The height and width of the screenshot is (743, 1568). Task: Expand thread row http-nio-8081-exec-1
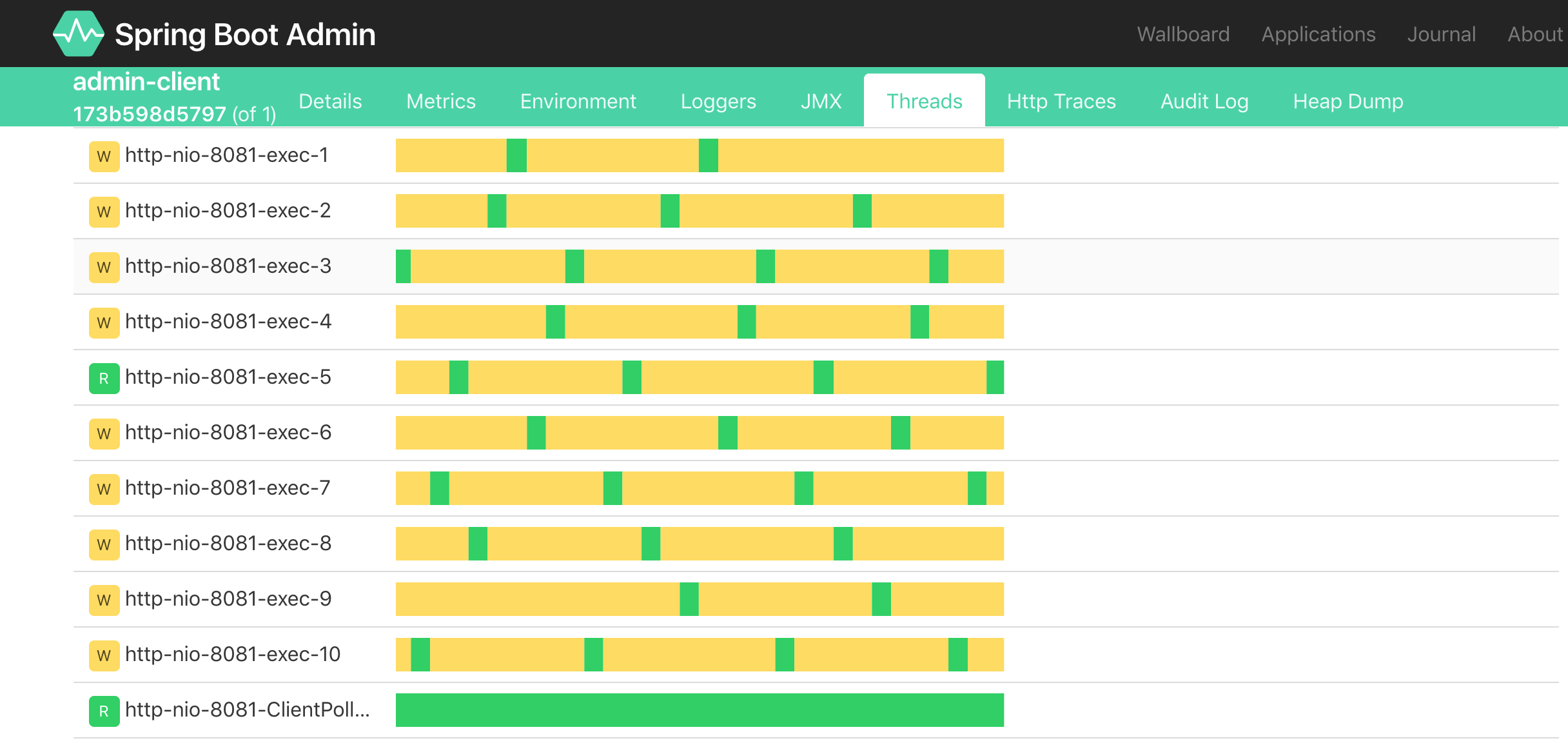pyautogui.click(x=816, y=155)
